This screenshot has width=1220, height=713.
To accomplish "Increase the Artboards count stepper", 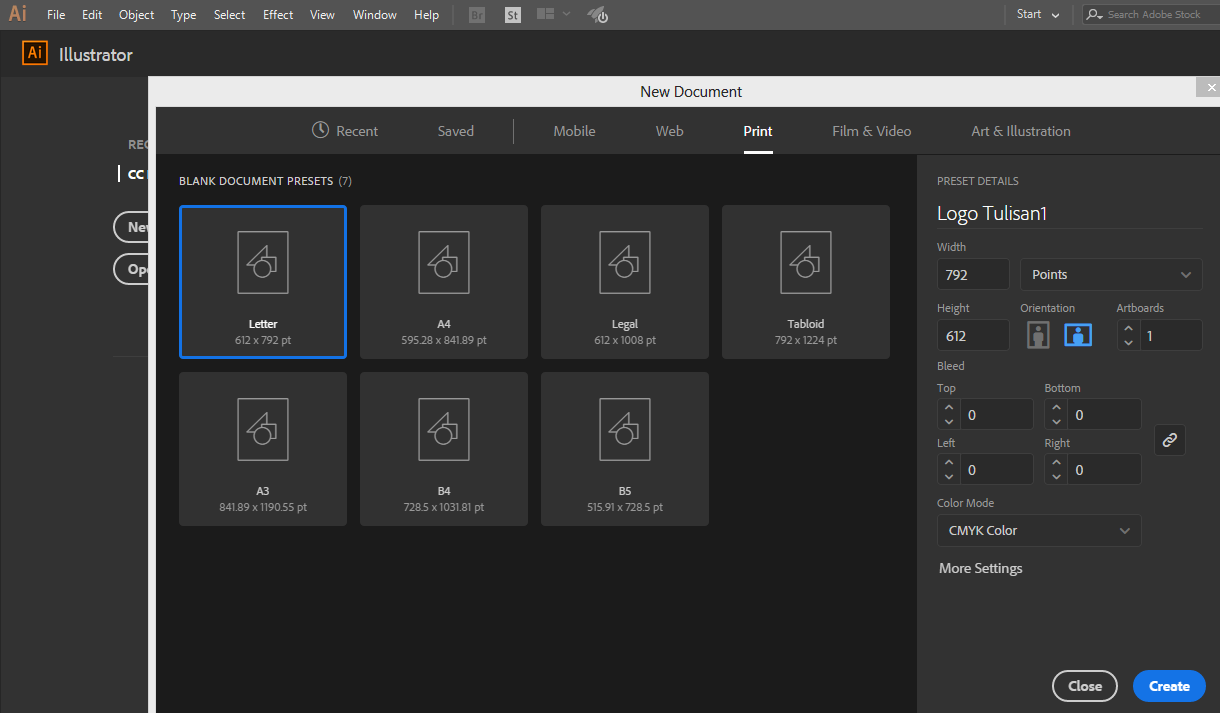I will 1128,328.
